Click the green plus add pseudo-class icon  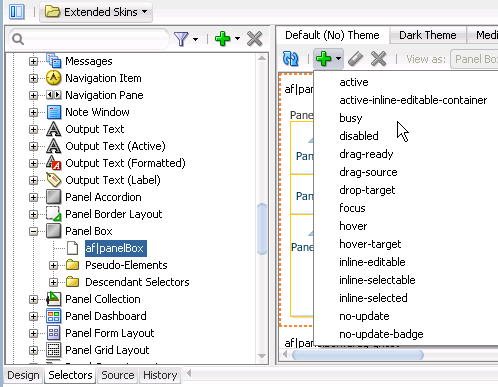point(323,59)
